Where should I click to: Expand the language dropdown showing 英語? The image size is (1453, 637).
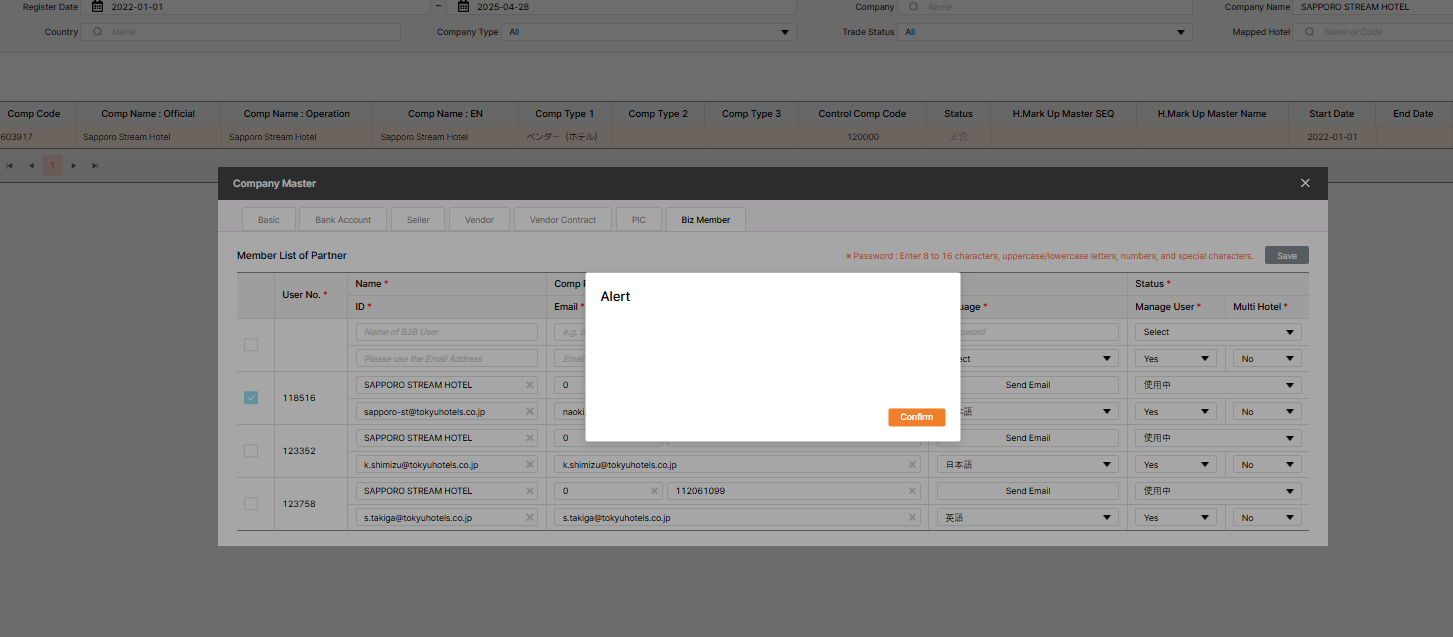pyautogui.click(x=1027, y=518)
